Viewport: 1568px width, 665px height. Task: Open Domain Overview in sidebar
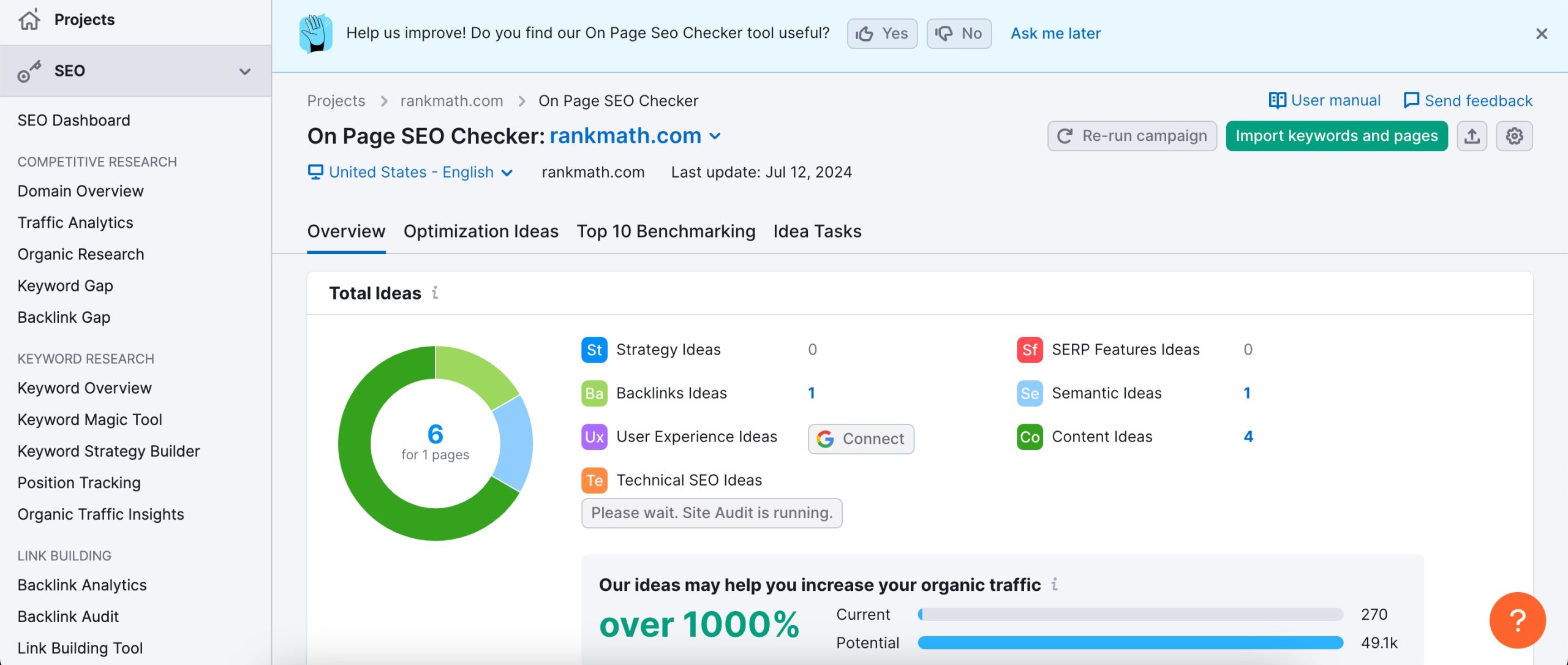coord(80,191)
